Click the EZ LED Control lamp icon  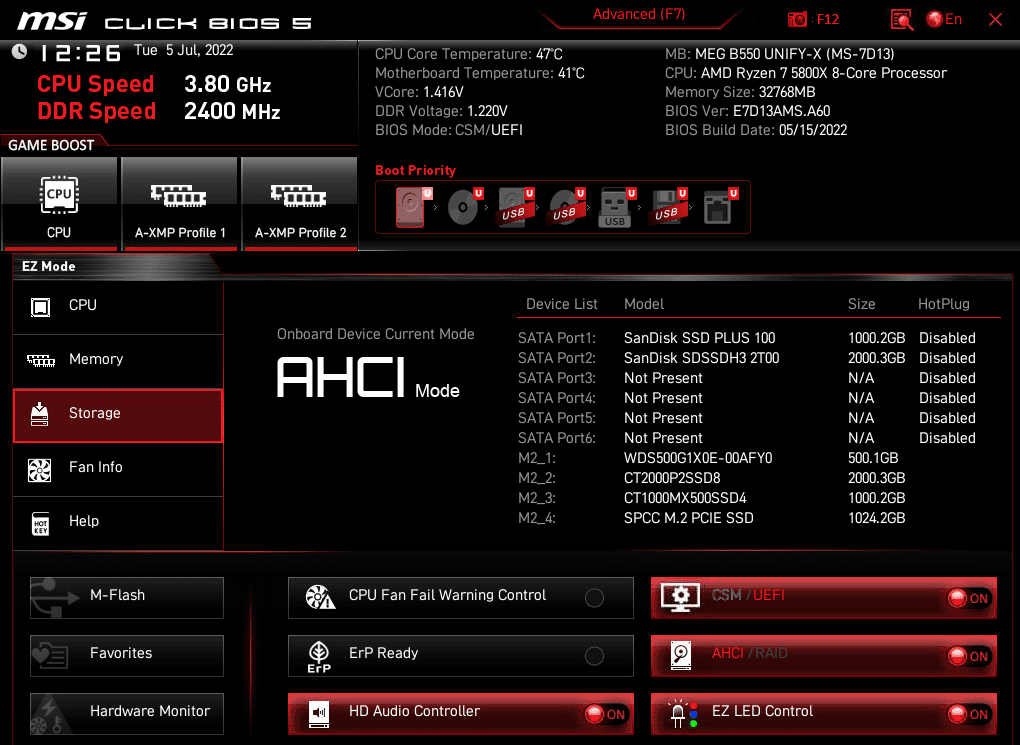684,714
